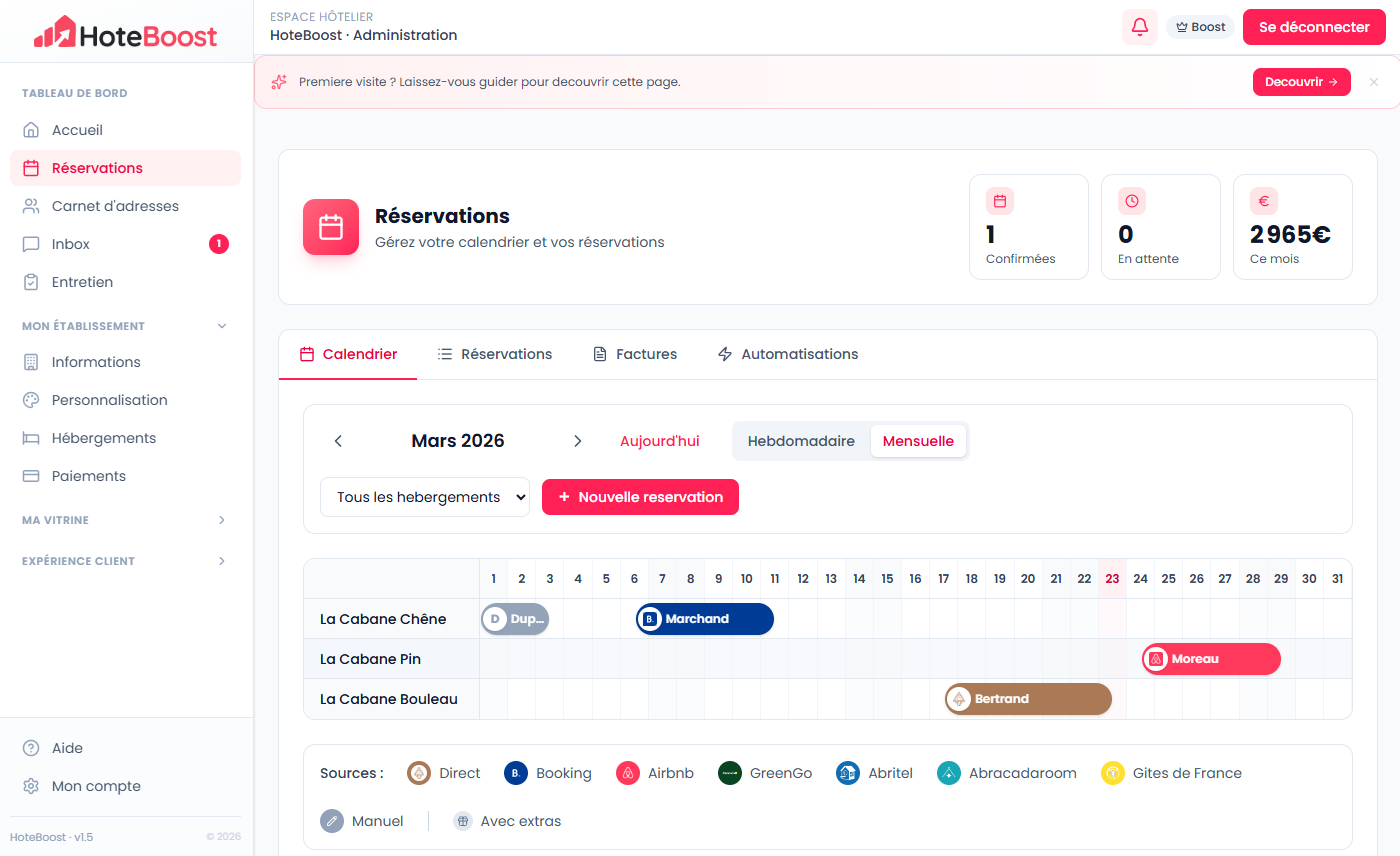Click the Nouvelle reservation button
The width and height of the screenshot is (1400, 856).
[x=640, y=497]
